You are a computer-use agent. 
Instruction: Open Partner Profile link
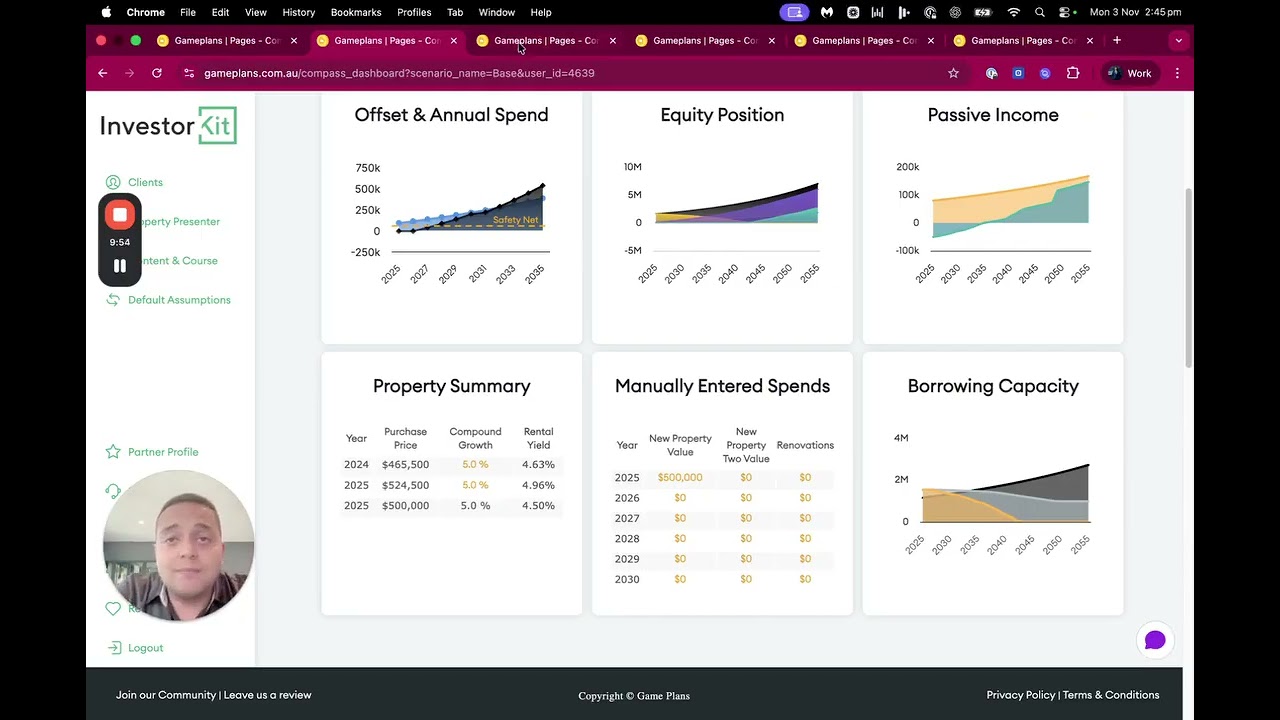coord(163,452)
